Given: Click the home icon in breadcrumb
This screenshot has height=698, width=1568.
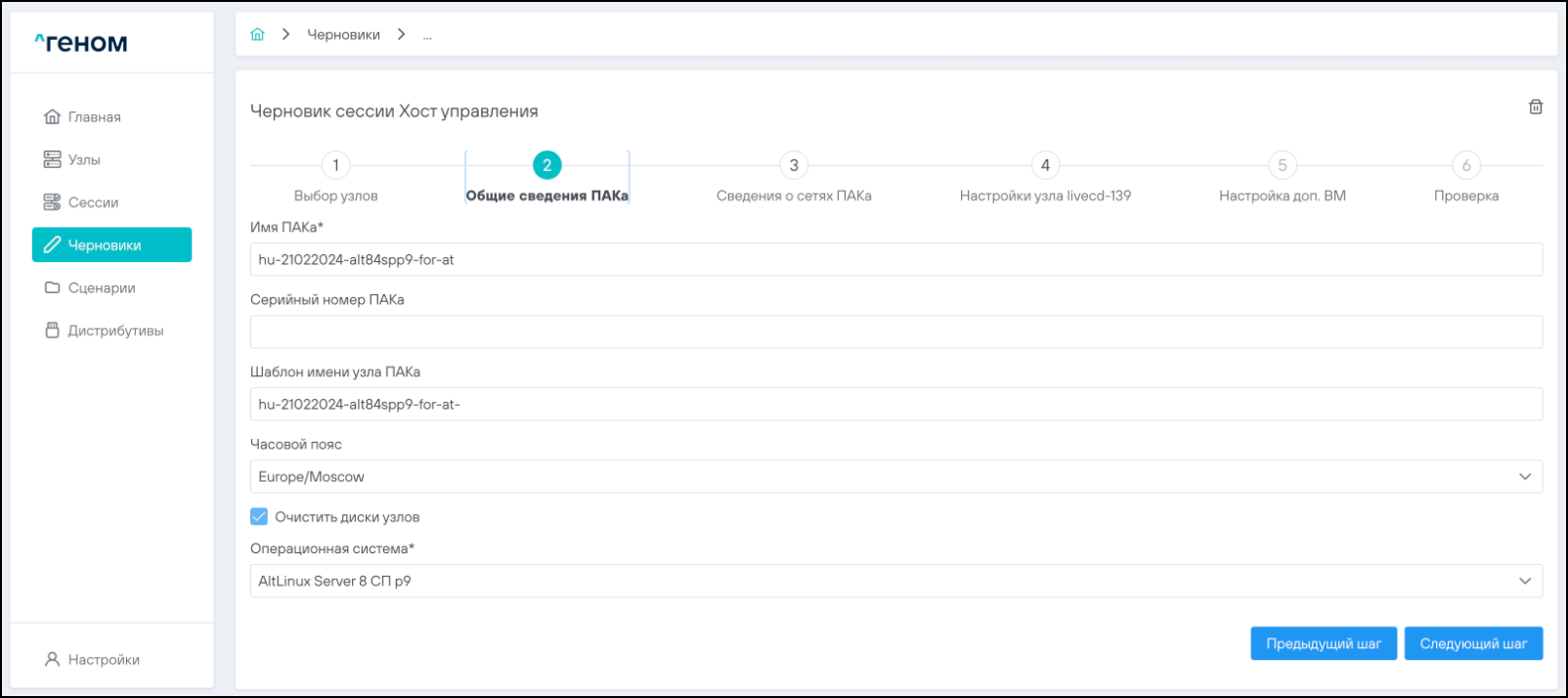Looking at the screenshot, I should 257,34.
